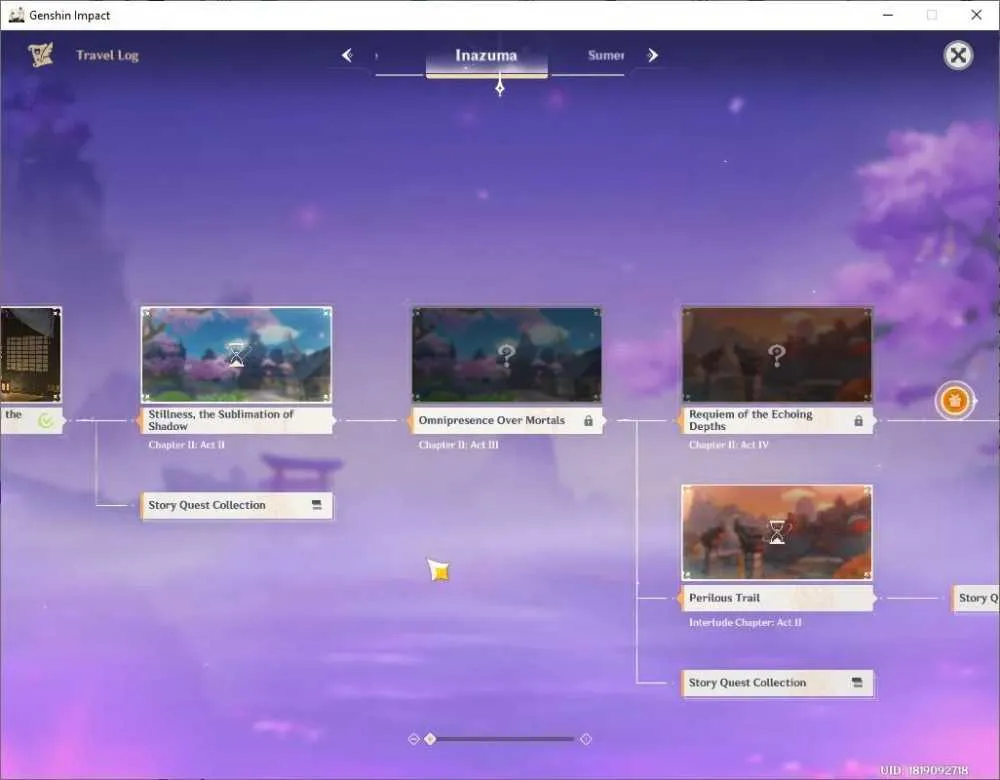The image size is (1000, 780).
Task: Click the icon on the Story Quest Collection under Perilous Trail
Action: click(x=857, y=683)
